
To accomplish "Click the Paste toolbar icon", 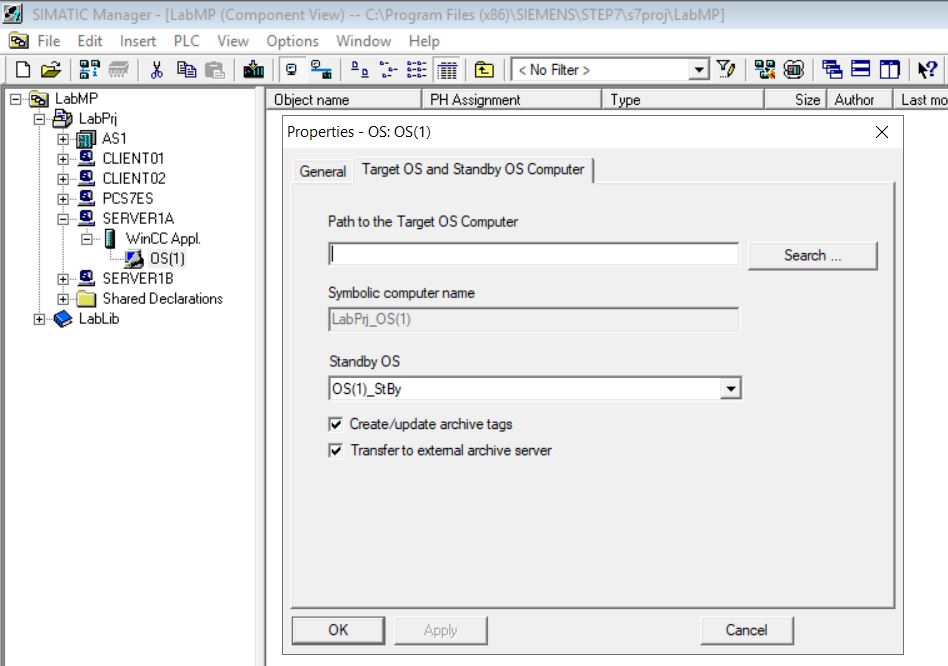I will tap(215, 70).
